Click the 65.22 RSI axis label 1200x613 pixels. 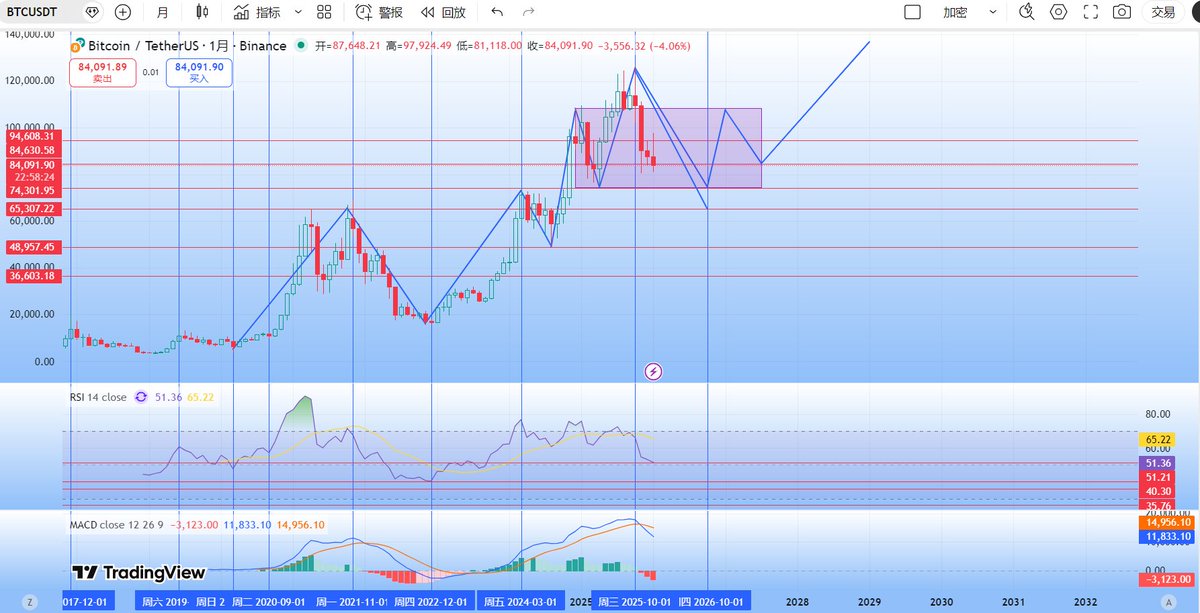point(1155,439)
